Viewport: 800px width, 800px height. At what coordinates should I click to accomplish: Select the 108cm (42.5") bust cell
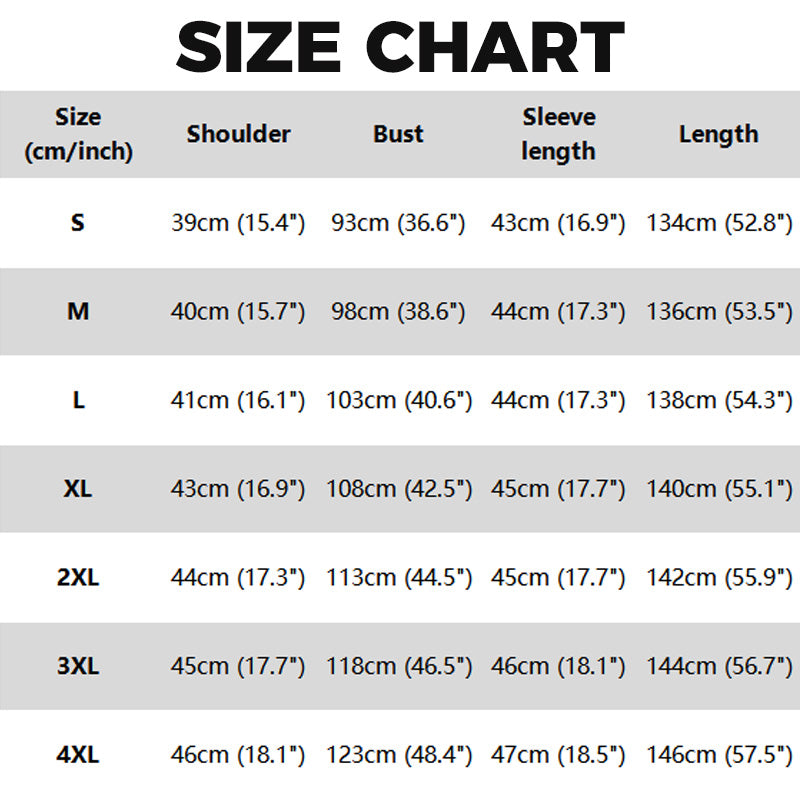click(x=398, y=489)
